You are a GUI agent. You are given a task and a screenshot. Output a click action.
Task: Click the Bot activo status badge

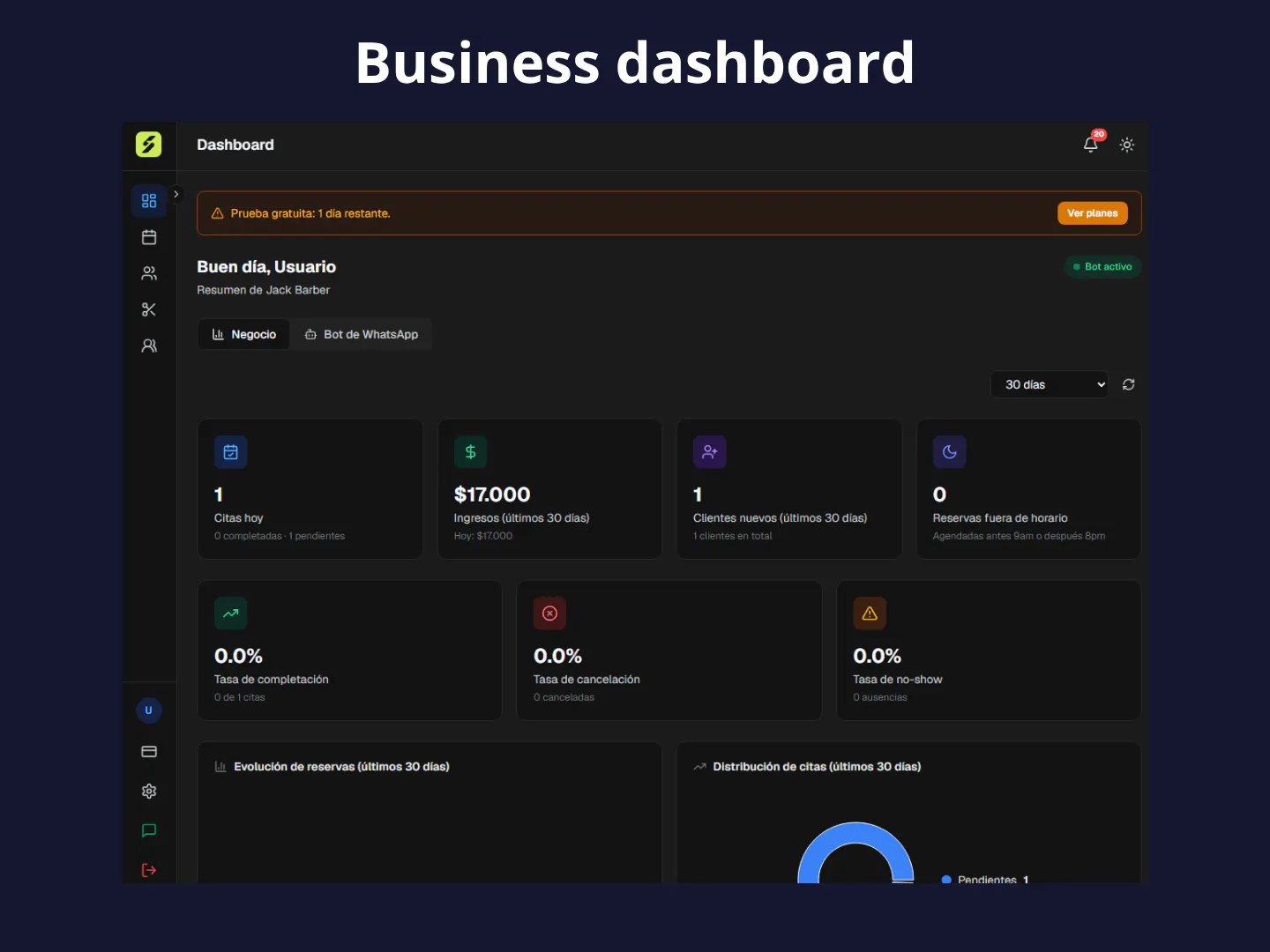pyautogui.click(x=1102, y=266)
